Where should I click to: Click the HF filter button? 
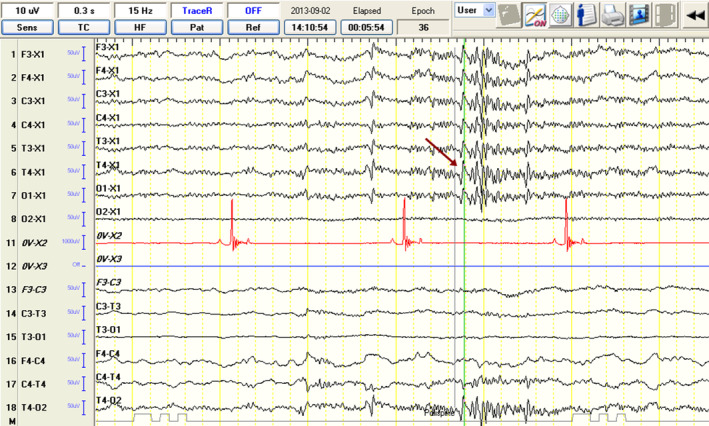tap(140, 27)
